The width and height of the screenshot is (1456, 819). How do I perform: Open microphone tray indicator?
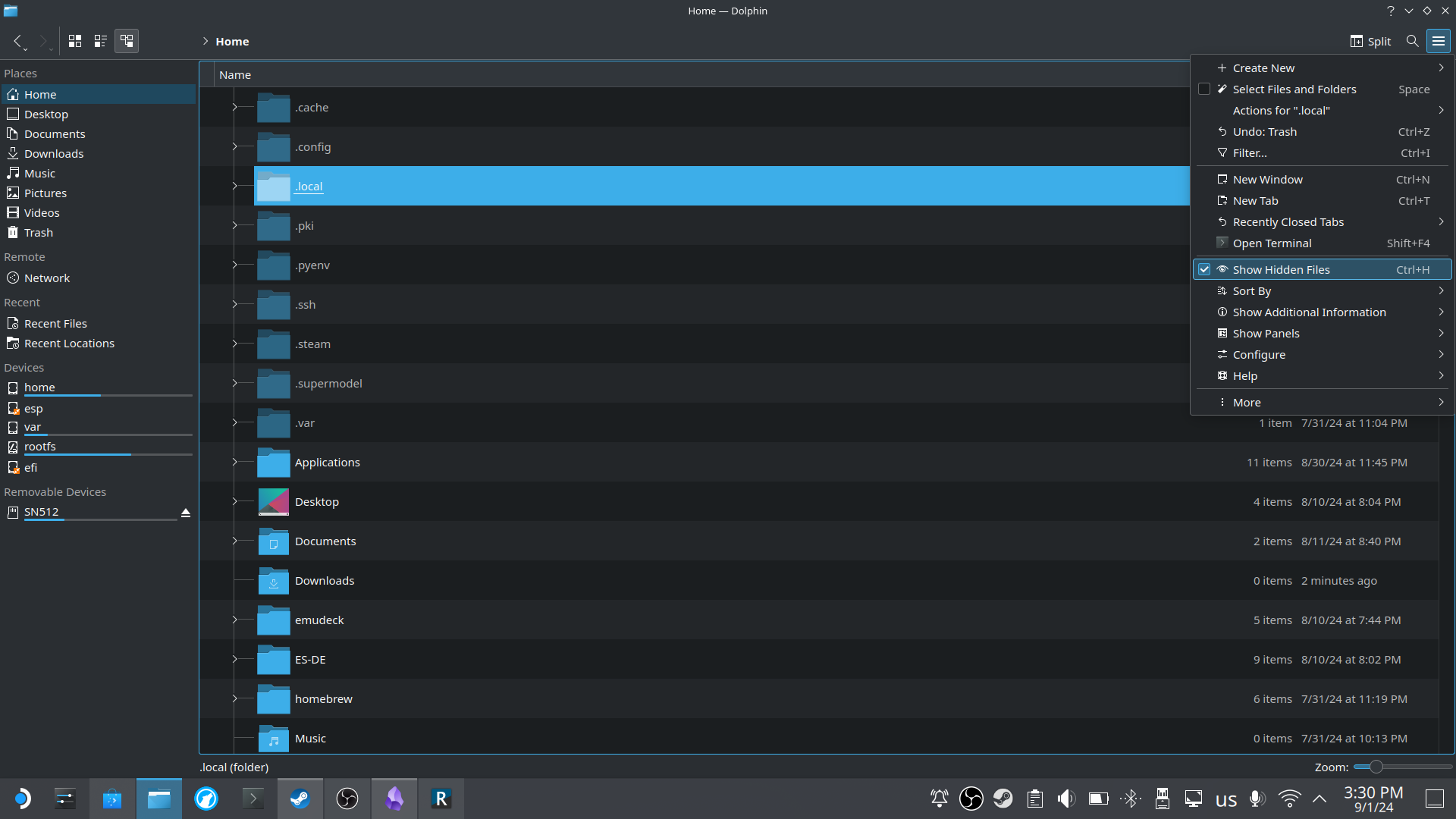(x=1257, y=799)
